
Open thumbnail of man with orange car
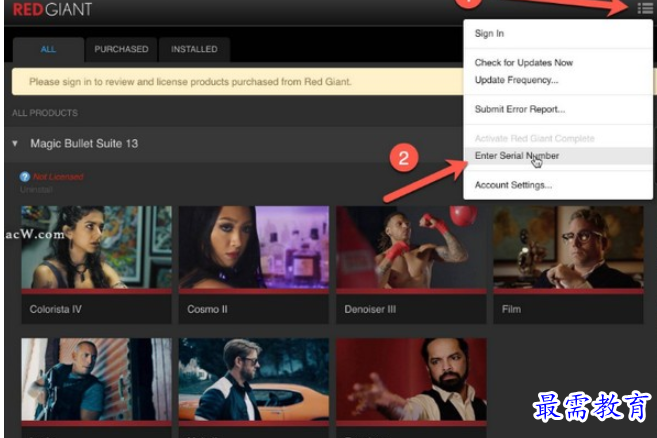253,379
